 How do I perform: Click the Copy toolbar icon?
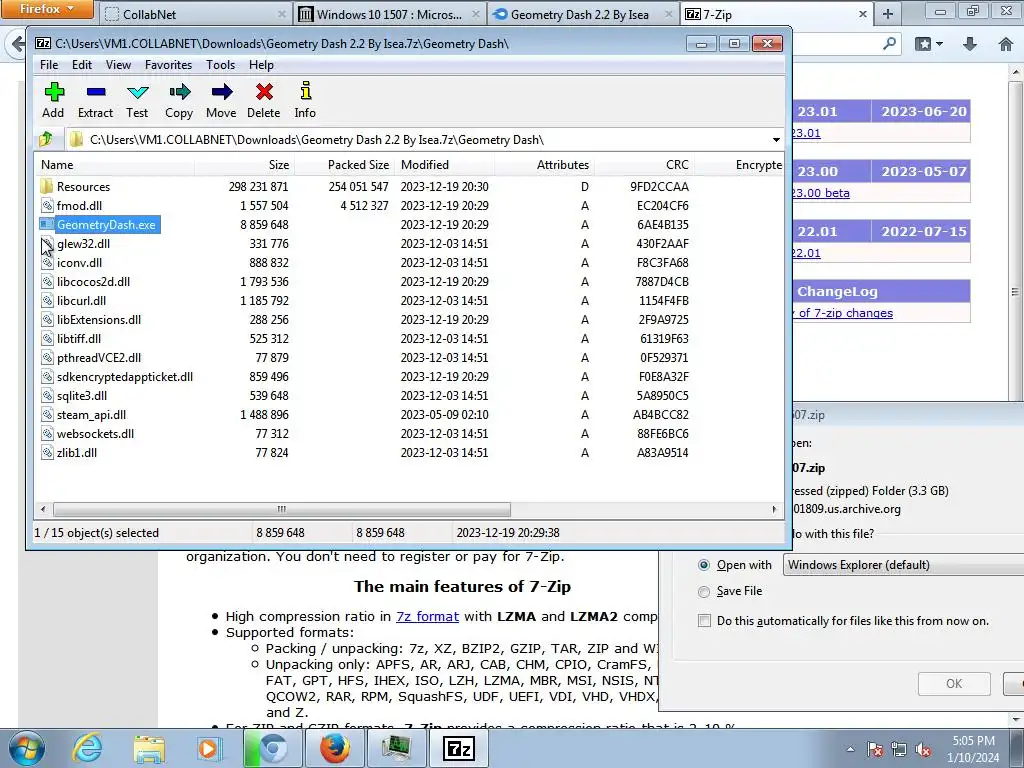pyautogui.click(x=180, y=92)
